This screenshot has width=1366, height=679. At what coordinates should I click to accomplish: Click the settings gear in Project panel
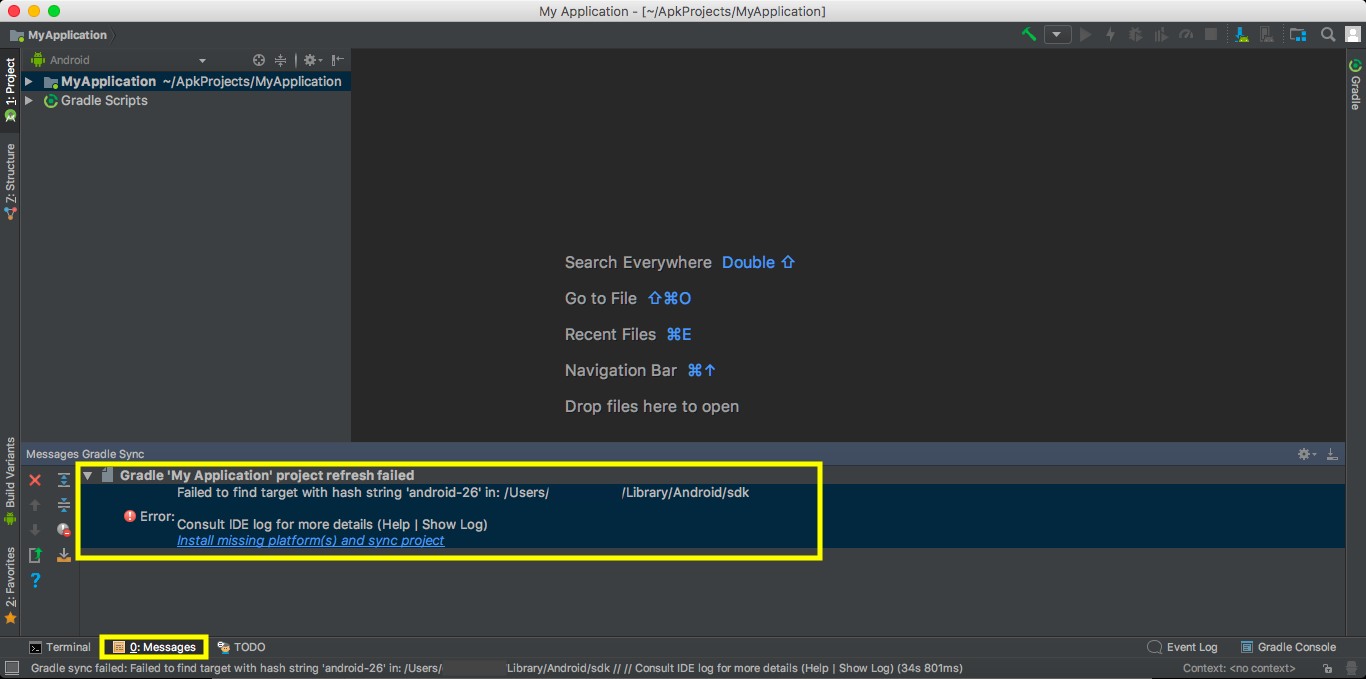tap(310, 59)
